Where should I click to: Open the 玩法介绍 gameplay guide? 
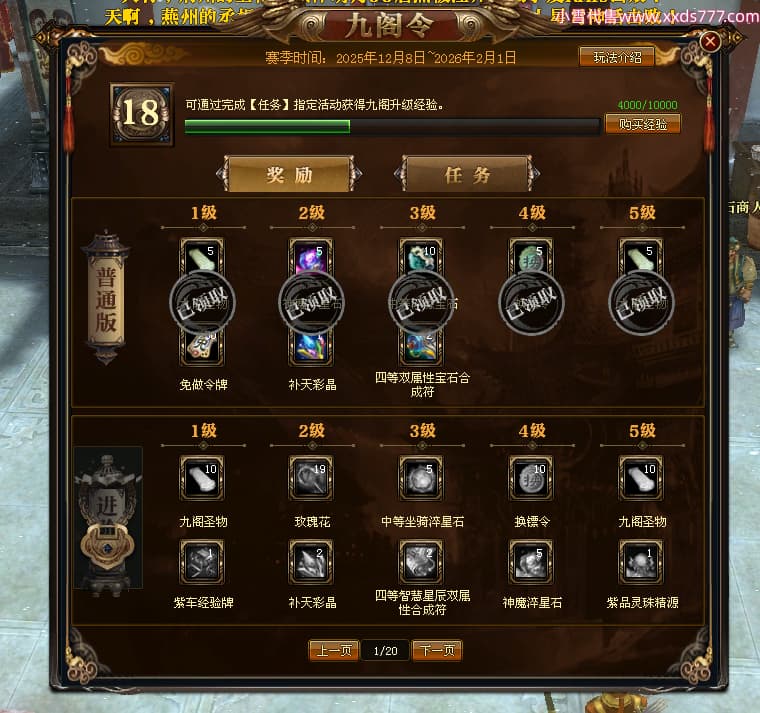617,58
